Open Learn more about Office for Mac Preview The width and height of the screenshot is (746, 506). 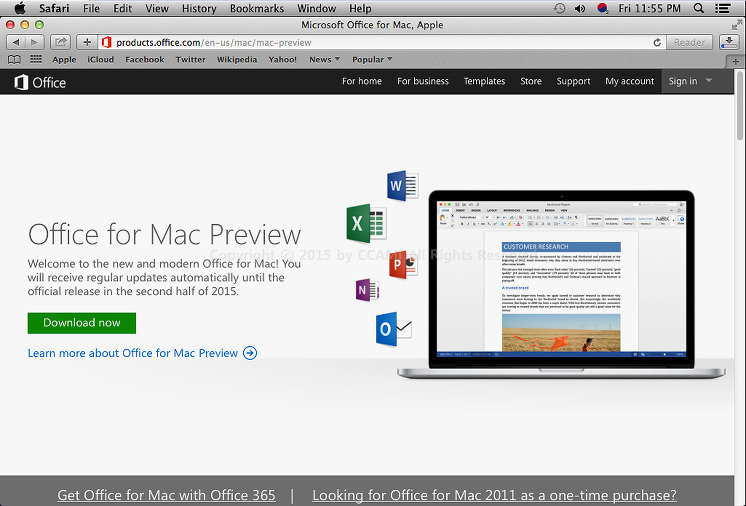(133, 353)
